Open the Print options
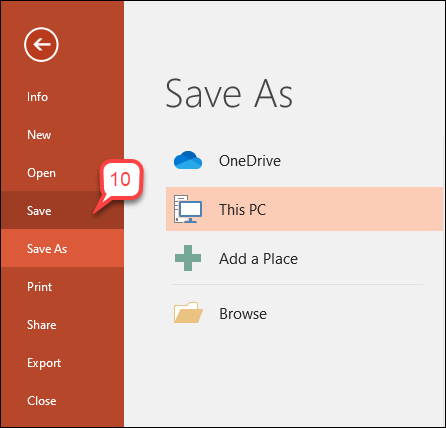Screen dimensions: 446x428 point(40,287)
